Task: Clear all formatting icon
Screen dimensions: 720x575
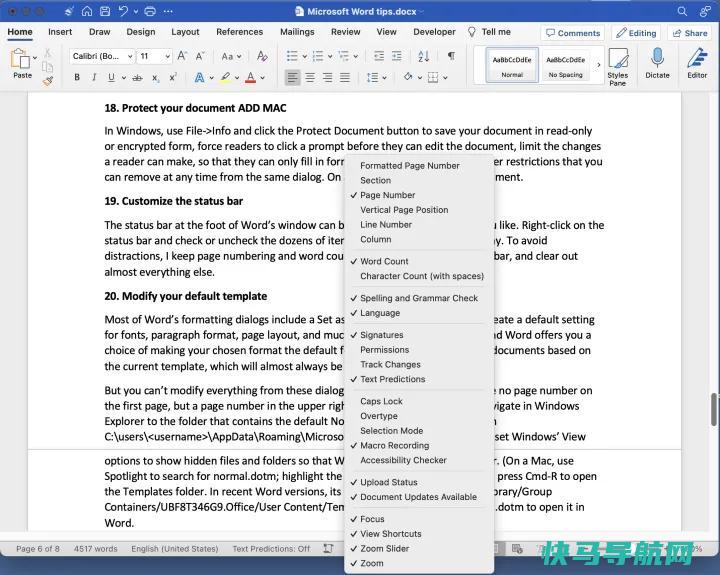Action: coord(262,56)
